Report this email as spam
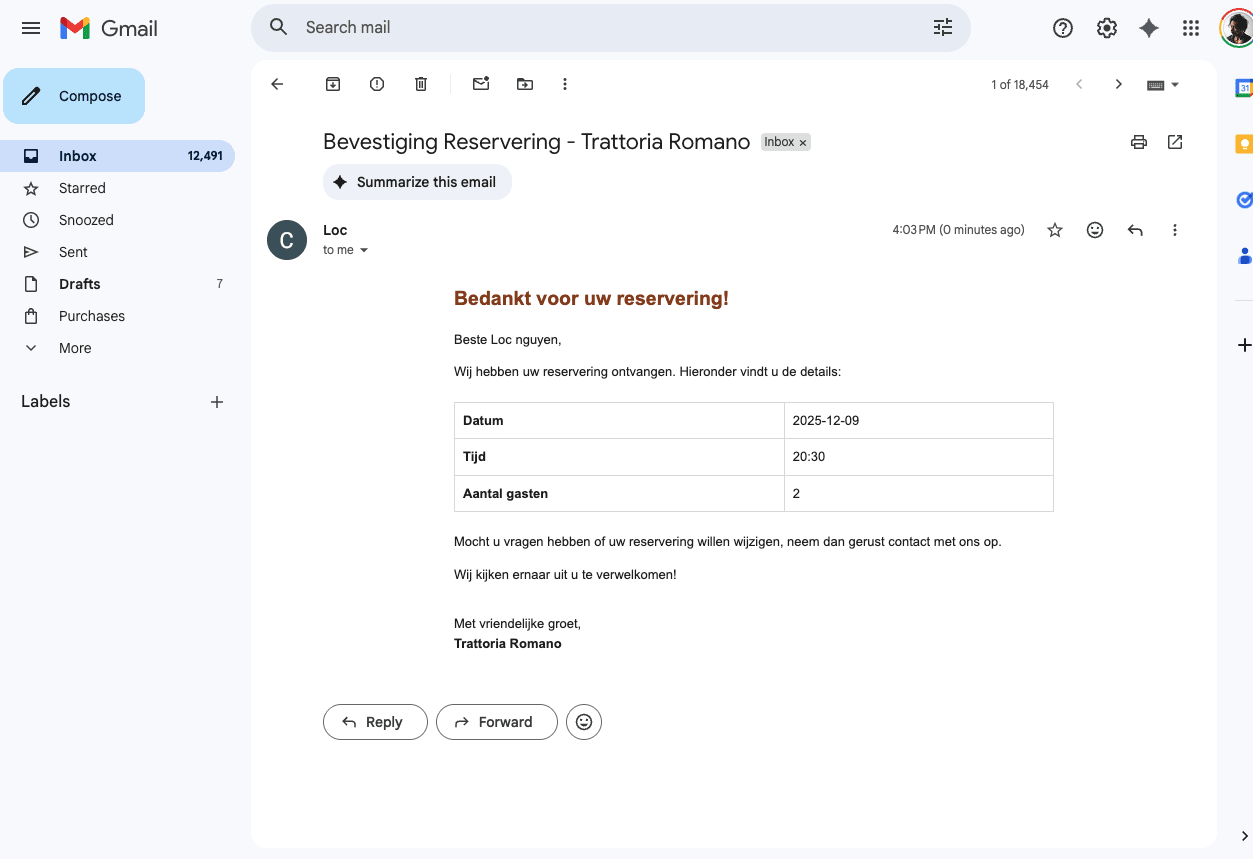The image size is (1253, 859). [x=376, y=84]
